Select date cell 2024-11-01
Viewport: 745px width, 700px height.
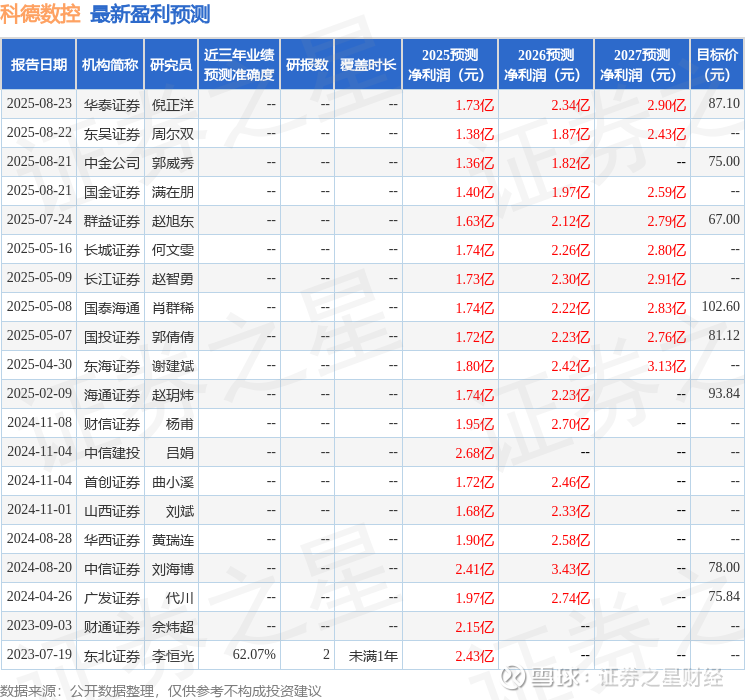click(x=39, y=509)
